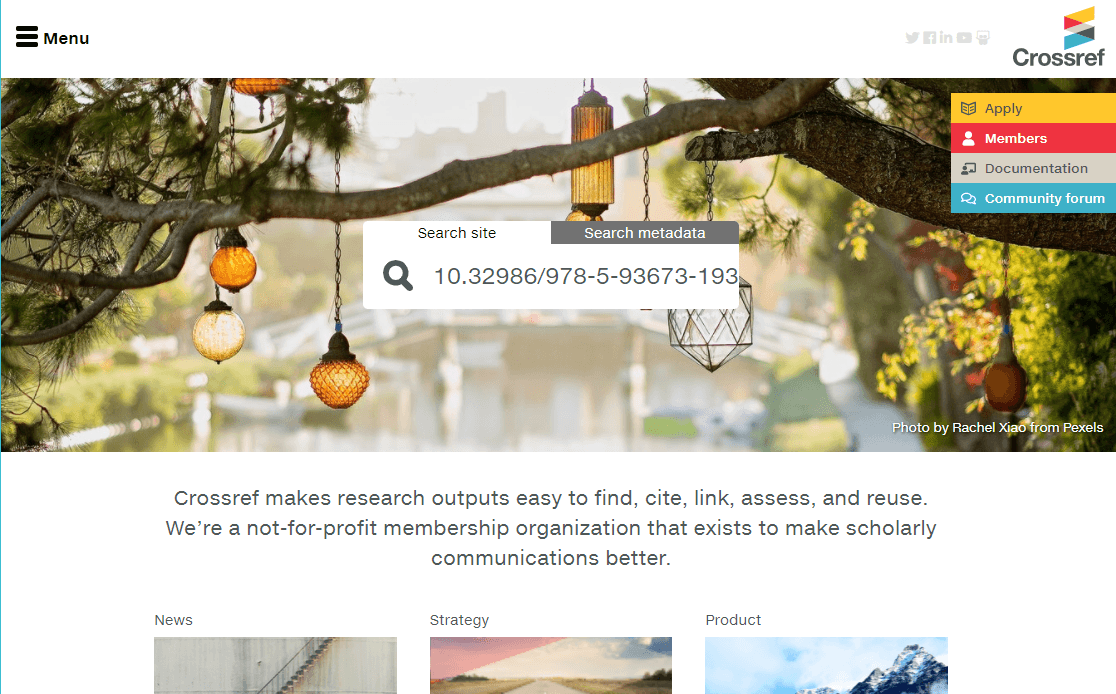
Task: Open the Documentation link
Action: (x=1036, y=169)
